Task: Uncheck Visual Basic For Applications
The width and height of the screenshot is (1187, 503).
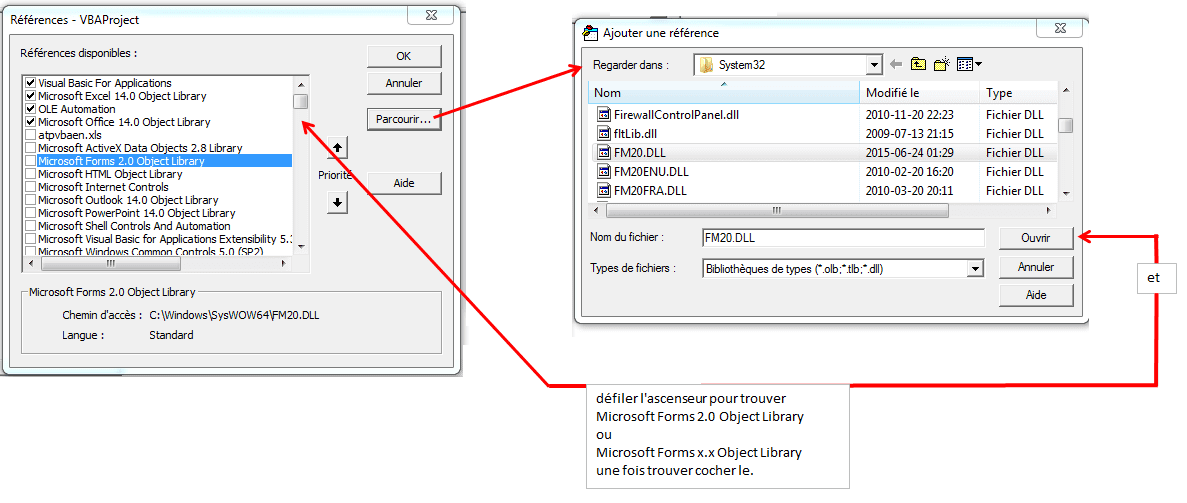Action: 30,83
